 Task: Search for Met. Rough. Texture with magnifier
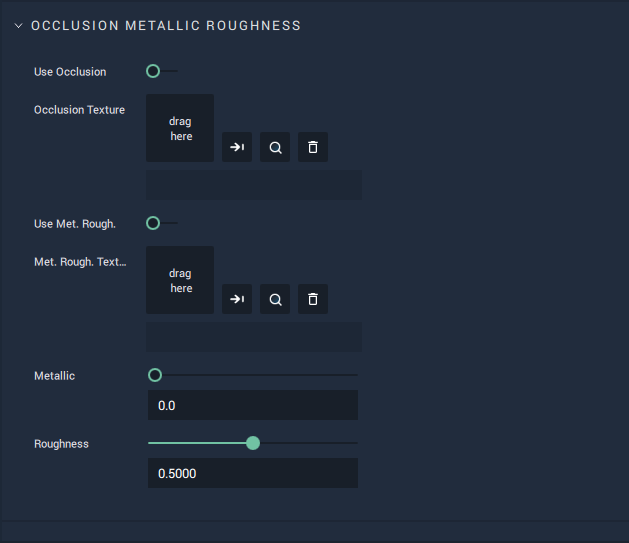point(275,299)
